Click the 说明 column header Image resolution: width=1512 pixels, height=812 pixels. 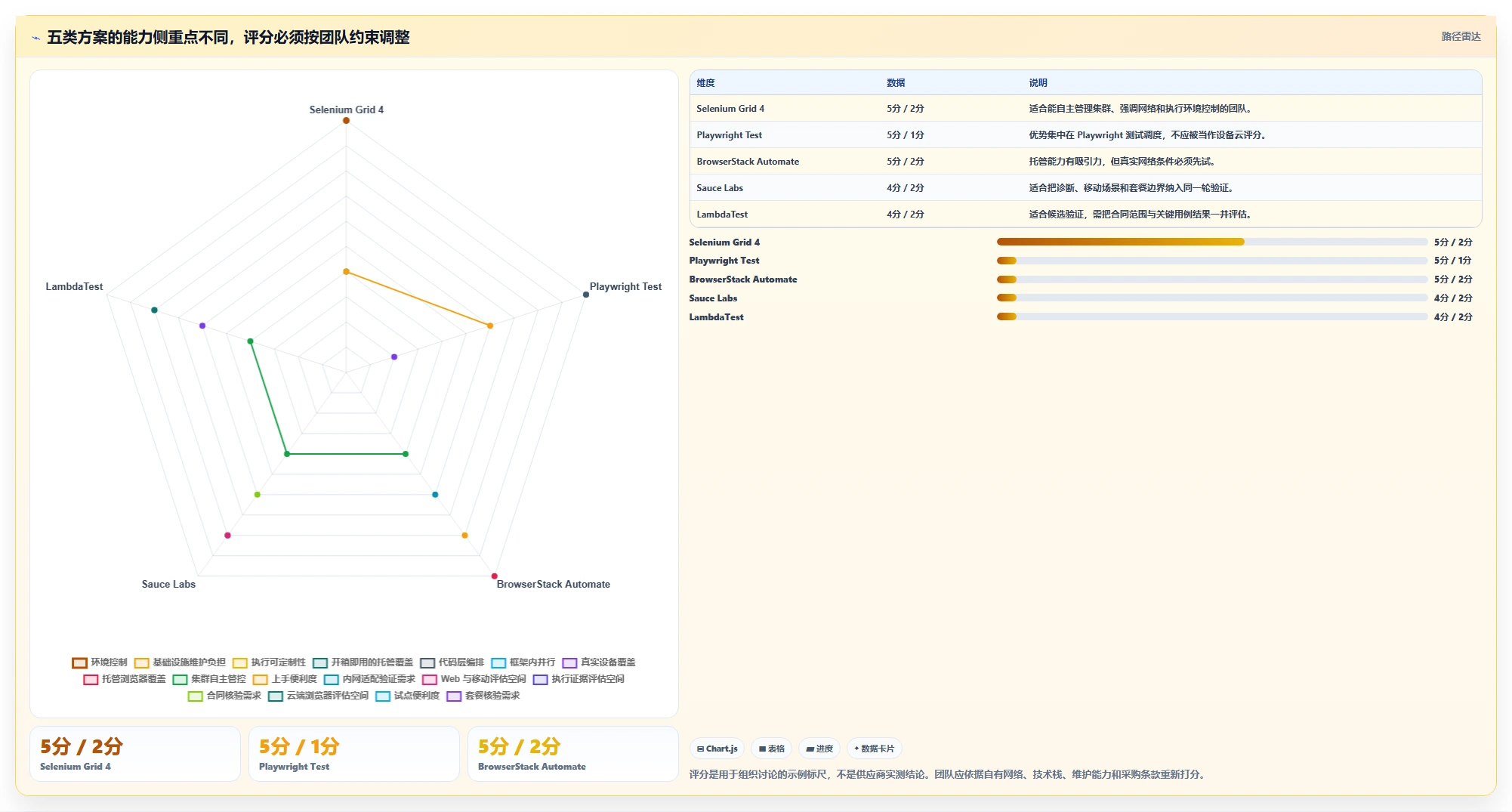[1038, 83]
